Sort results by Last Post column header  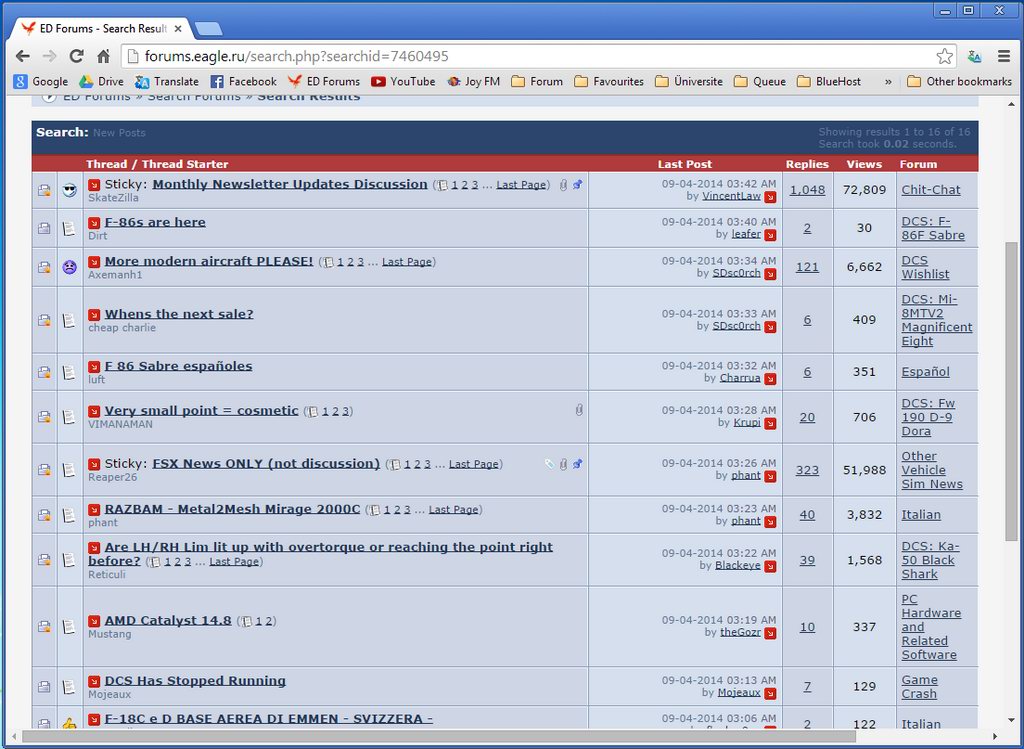coord(684,164)
